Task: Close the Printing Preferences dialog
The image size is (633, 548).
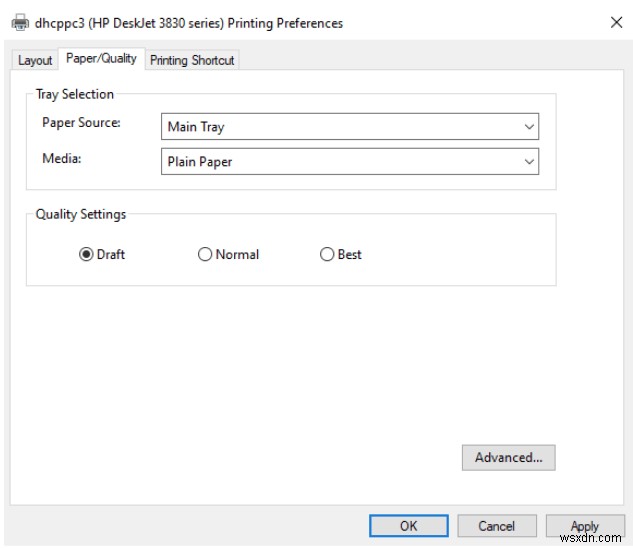Action: click(x=616, y=22)
